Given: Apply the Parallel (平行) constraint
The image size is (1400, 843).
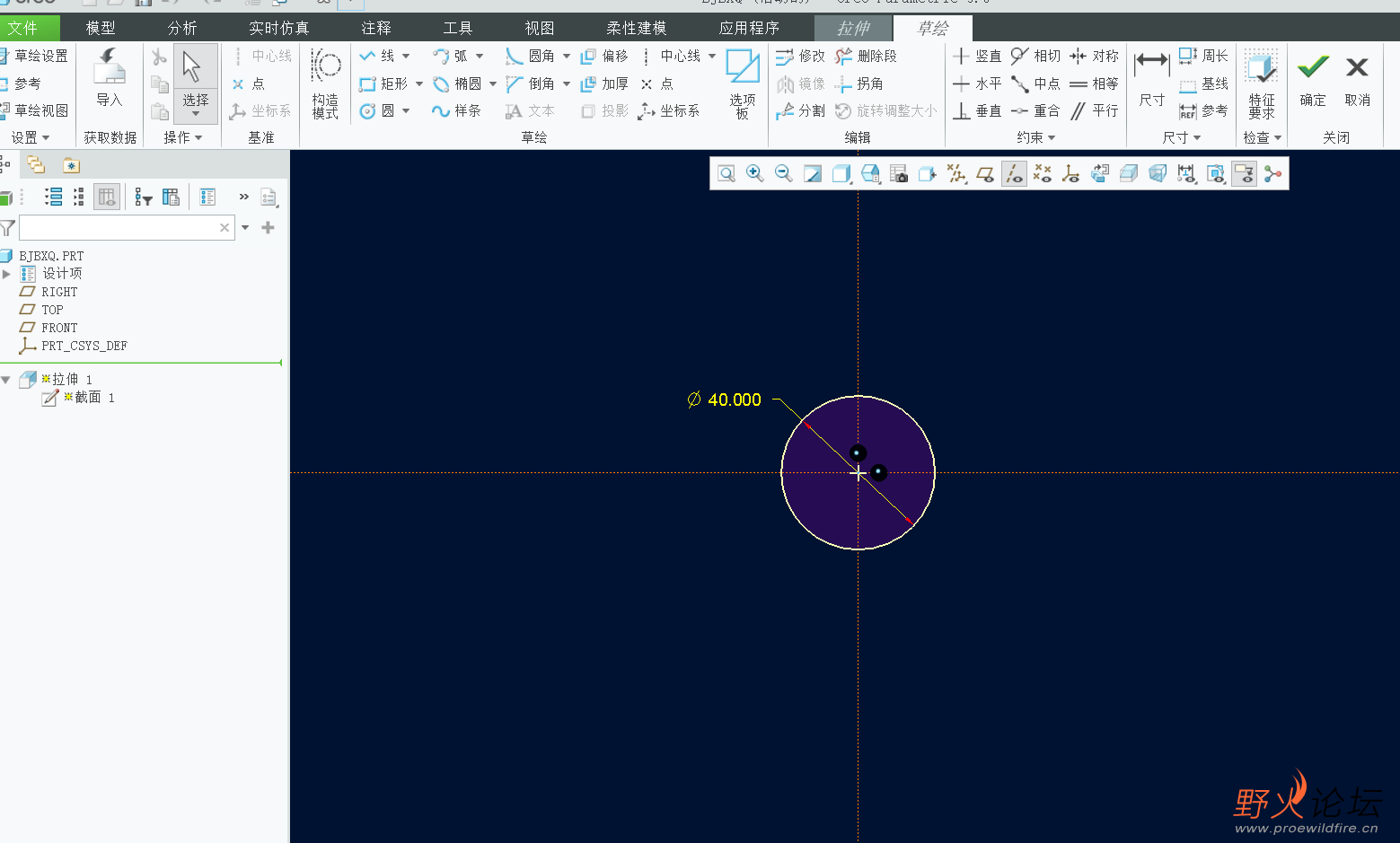Looking at the screenshot, I should coord(1094,110).
